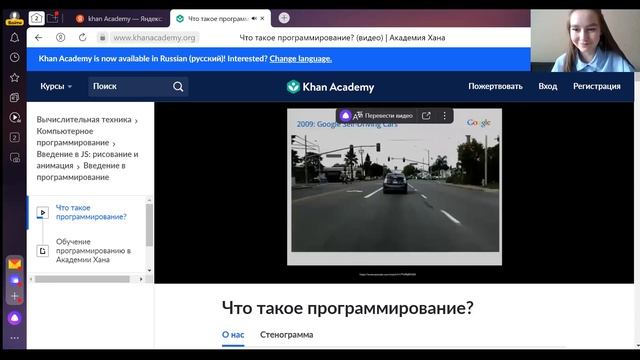Viewport: 640px width, 360px height.
Task: Open 'Вычислительная техника' breadcrumb
Action: [x=84, y=120]
